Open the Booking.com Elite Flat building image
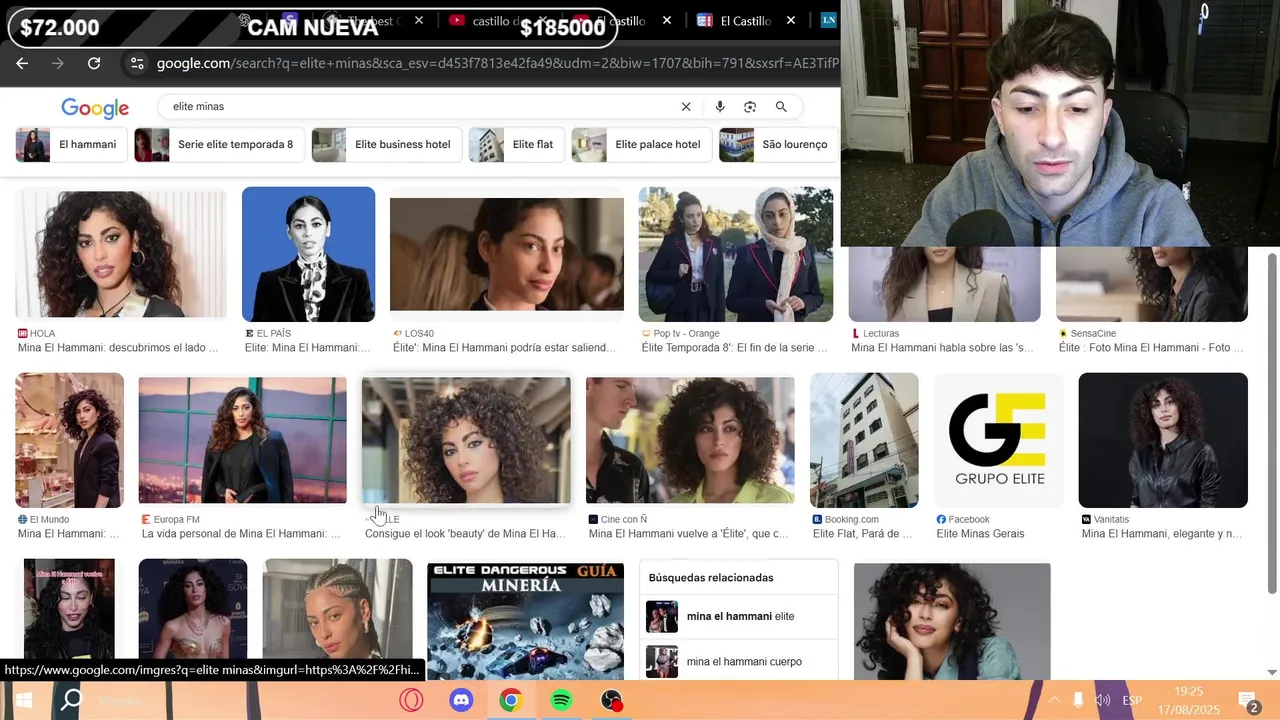1280x720 pixels. tap(864, 440)
